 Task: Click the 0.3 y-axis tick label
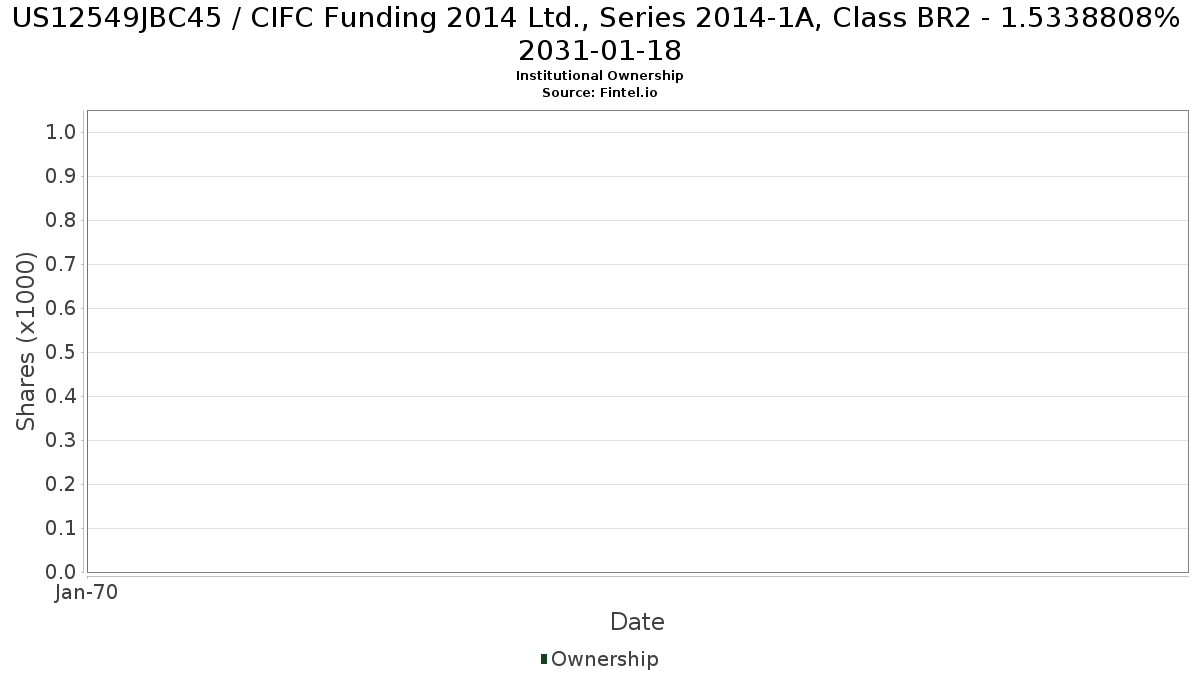pos(61,441)
